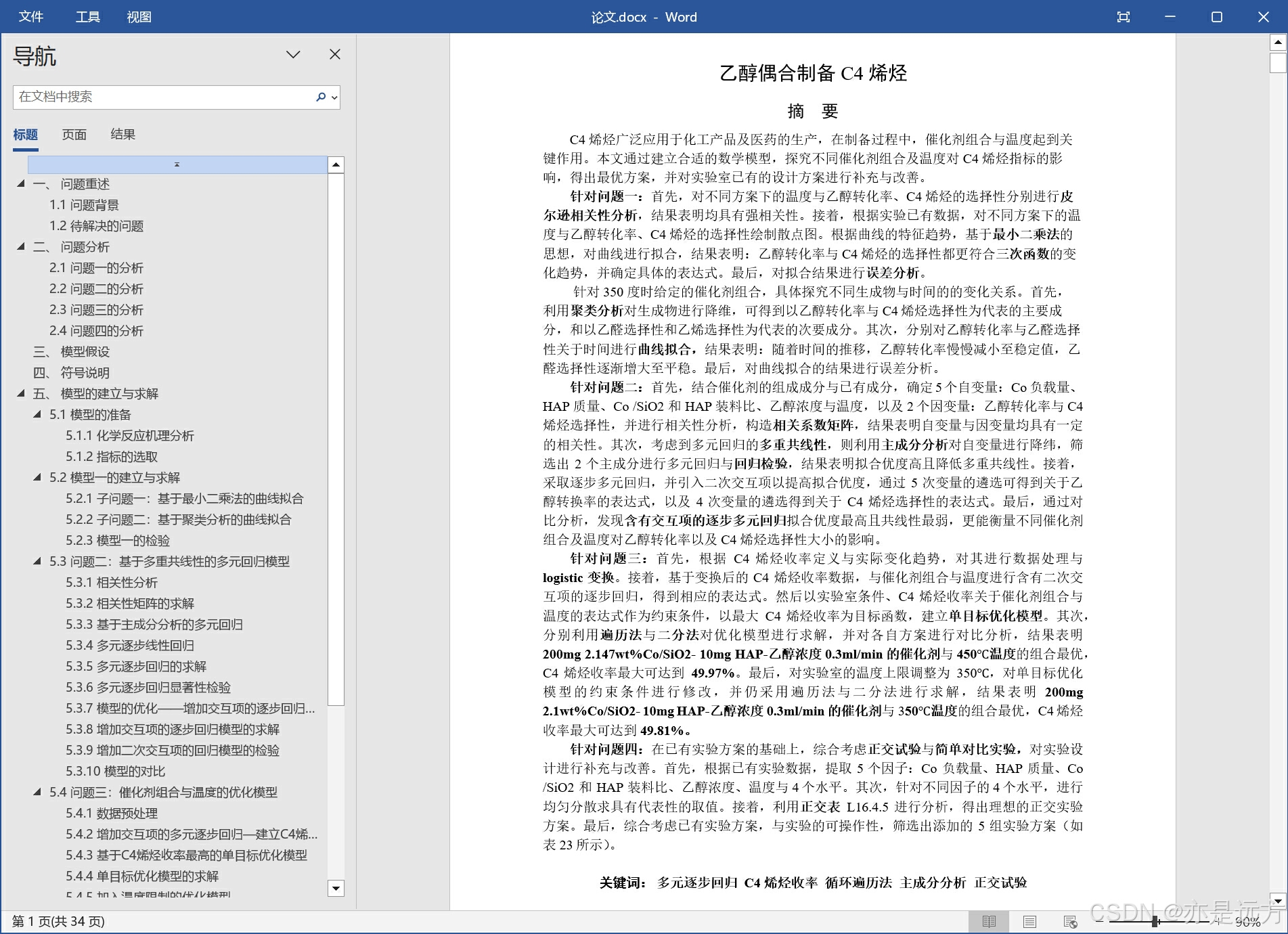Collapse the '5.4 问题三' heading node
1288x934 pixels.
[x=37, y=792]
